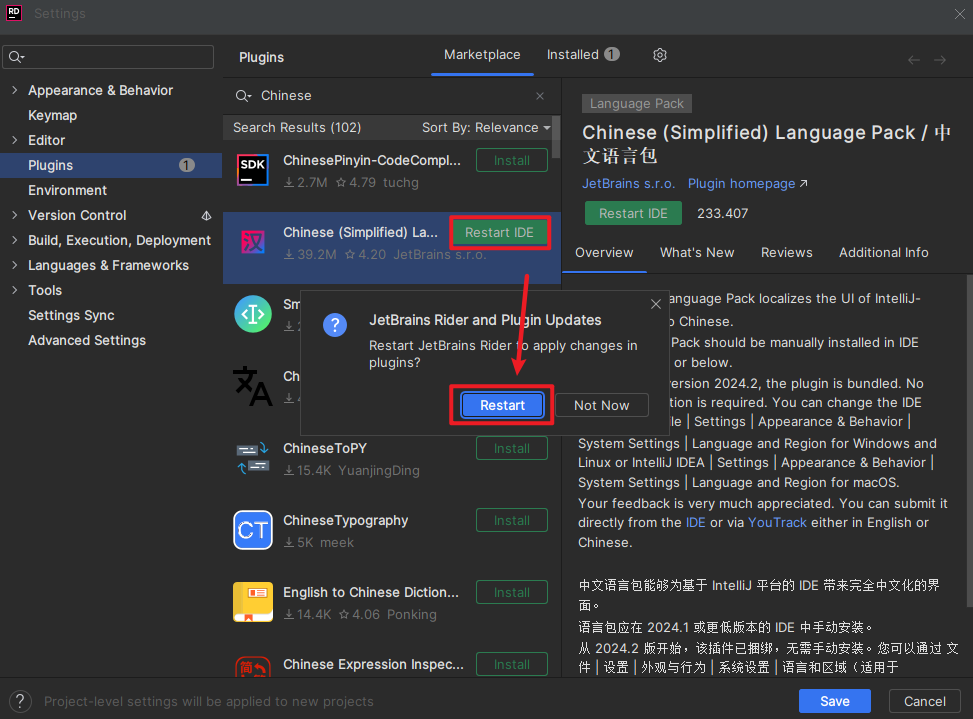
Task: Open the Reviews tab
Action: (786, 252)
